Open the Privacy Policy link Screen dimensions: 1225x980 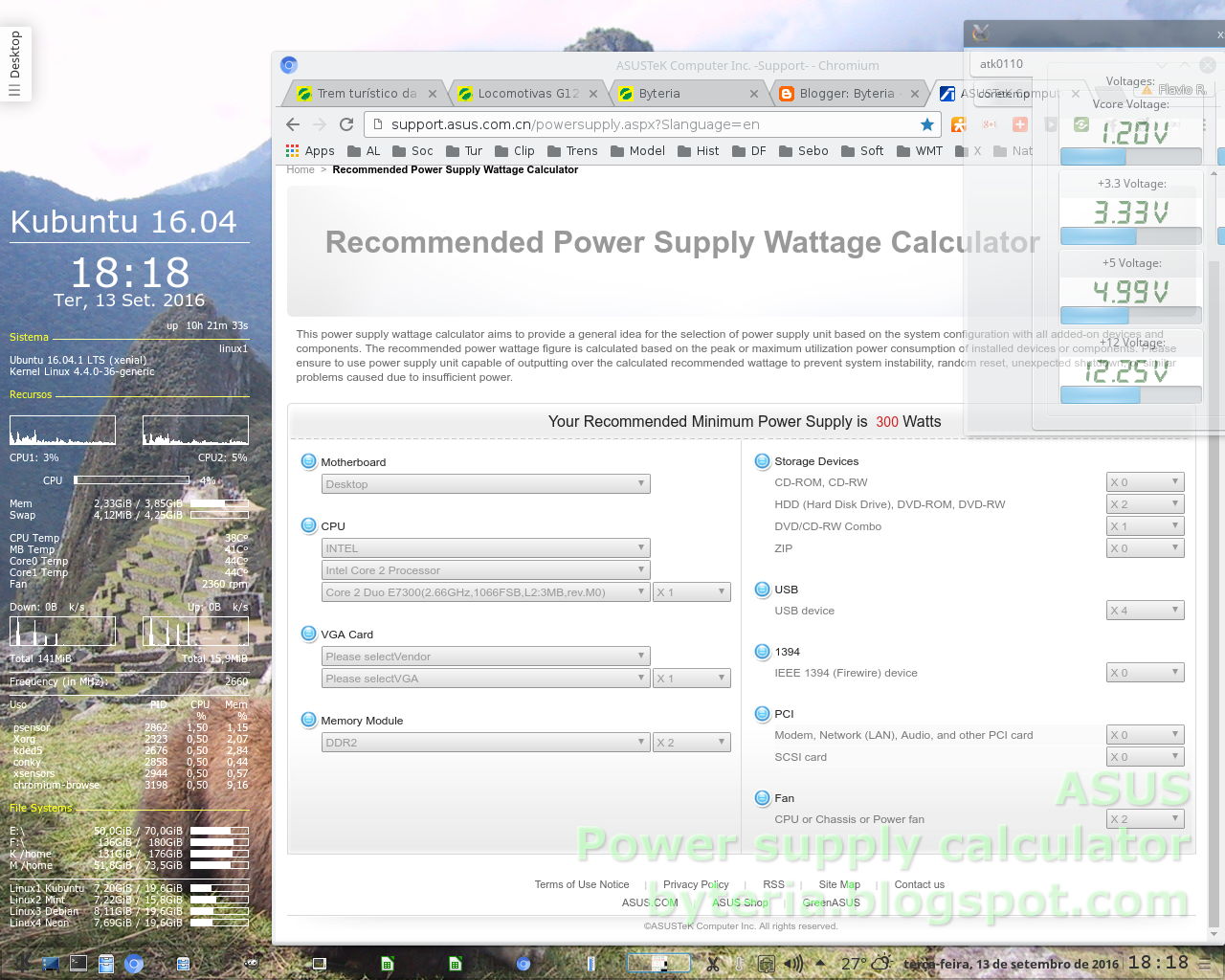pyautogui.click(x=696, y=884)
